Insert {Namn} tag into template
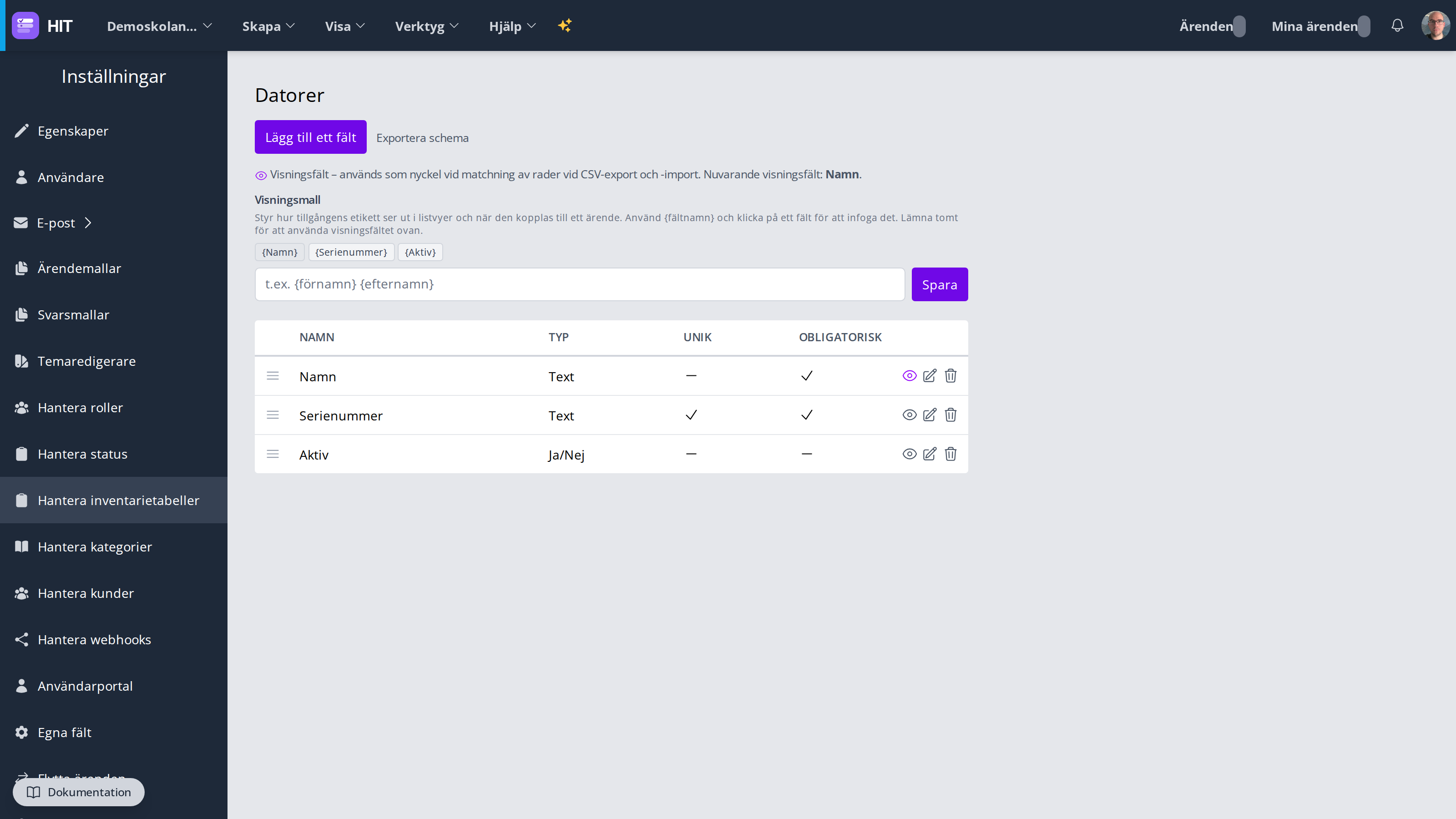 click(280, 252)
